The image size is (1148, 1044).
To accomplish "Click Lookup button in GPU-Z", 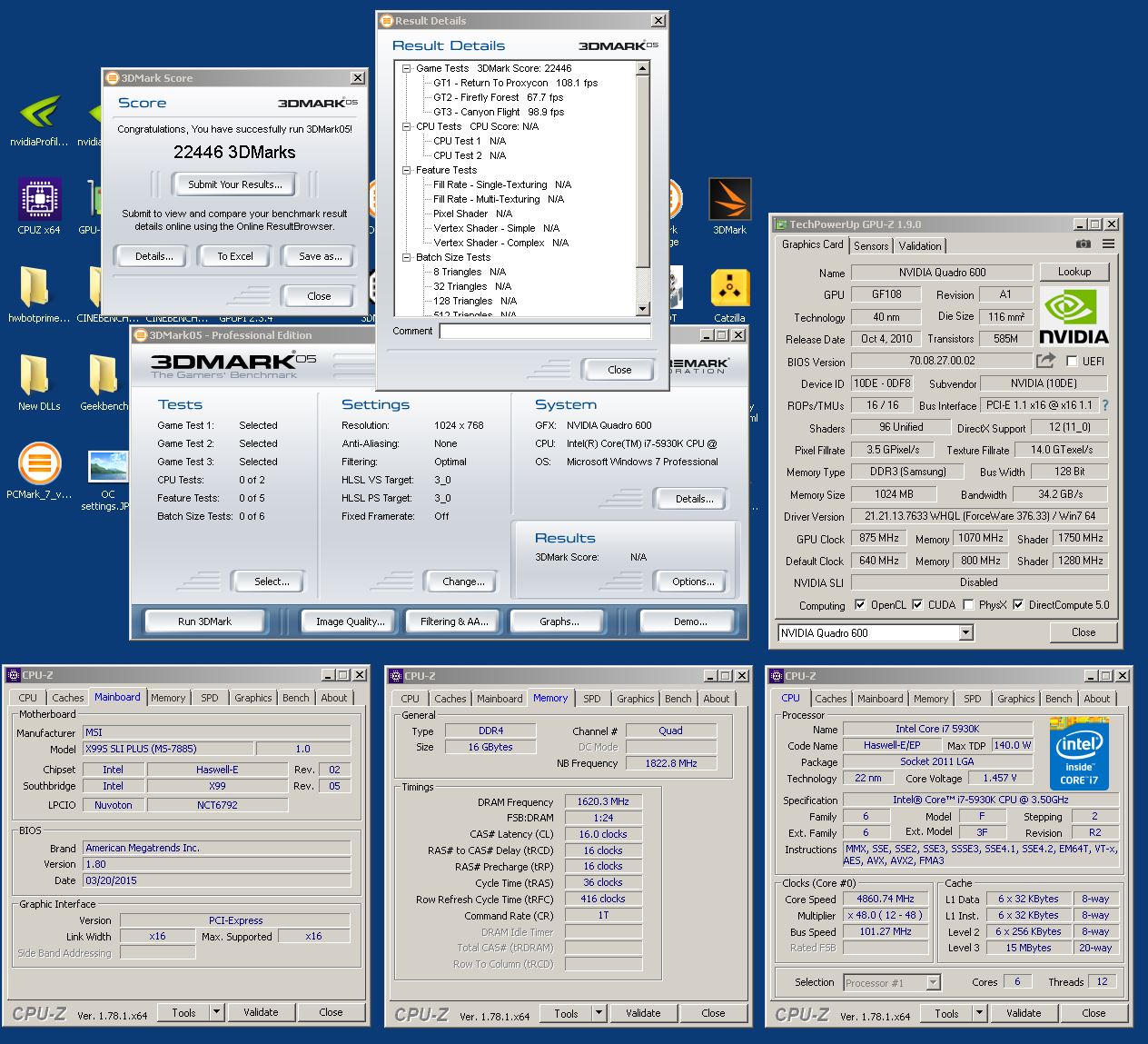I will (x=1074, y=272).
